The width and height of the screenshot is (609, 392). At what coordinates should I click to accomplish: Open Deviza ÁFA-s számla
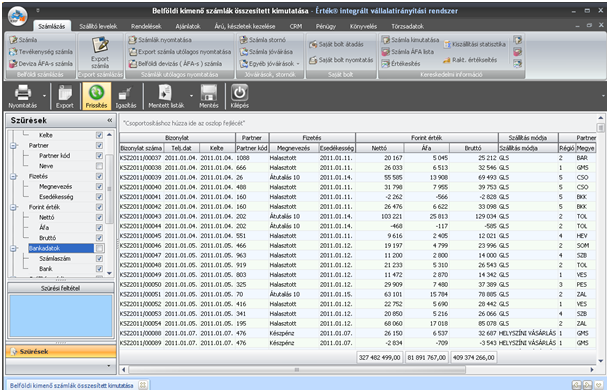point(40,64)
